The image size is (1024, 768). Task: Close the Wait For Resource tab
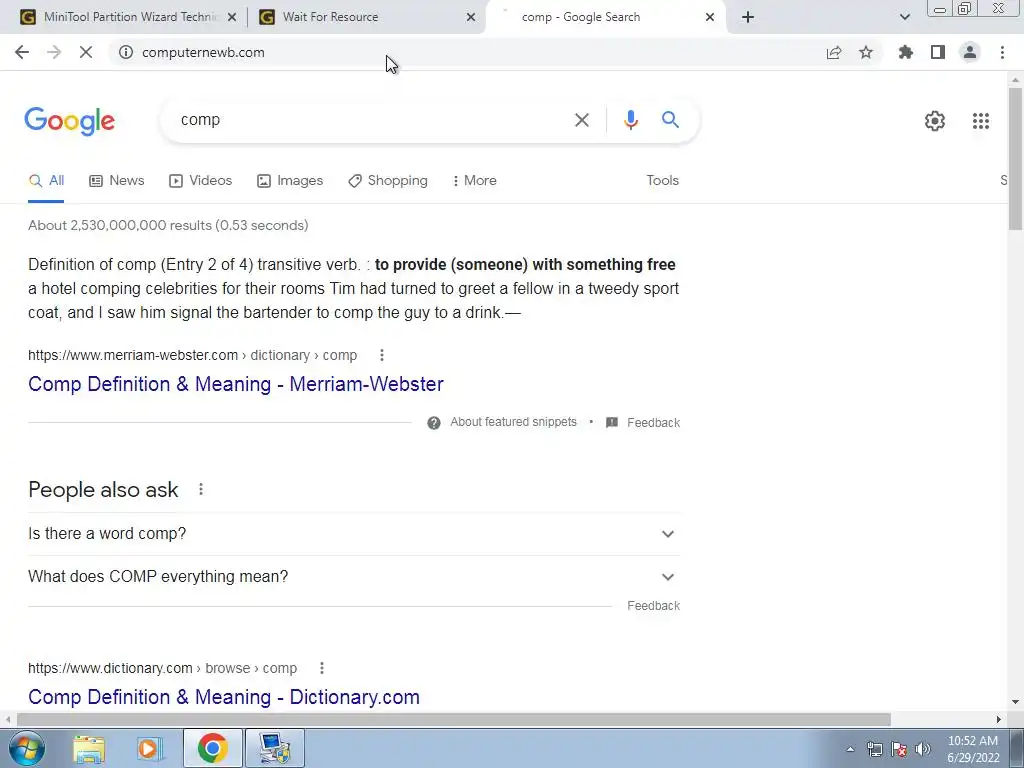click(471, 17)
